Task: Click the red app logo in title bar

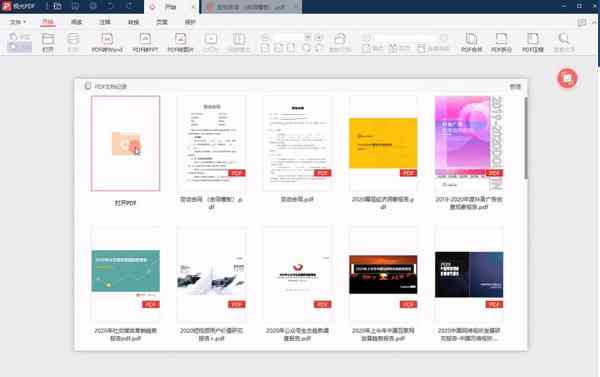Action: (x=7, y=6)
